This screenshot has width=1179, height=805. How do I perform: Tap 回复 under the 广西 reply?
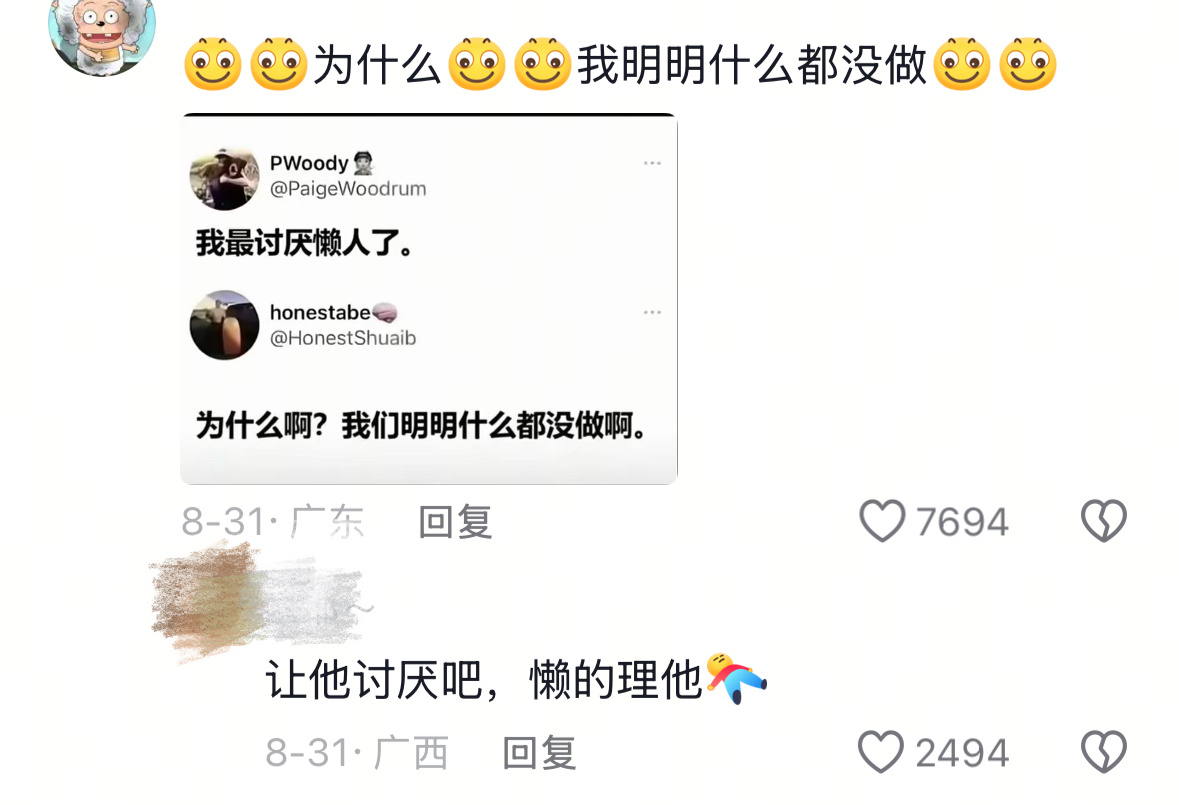539,752
